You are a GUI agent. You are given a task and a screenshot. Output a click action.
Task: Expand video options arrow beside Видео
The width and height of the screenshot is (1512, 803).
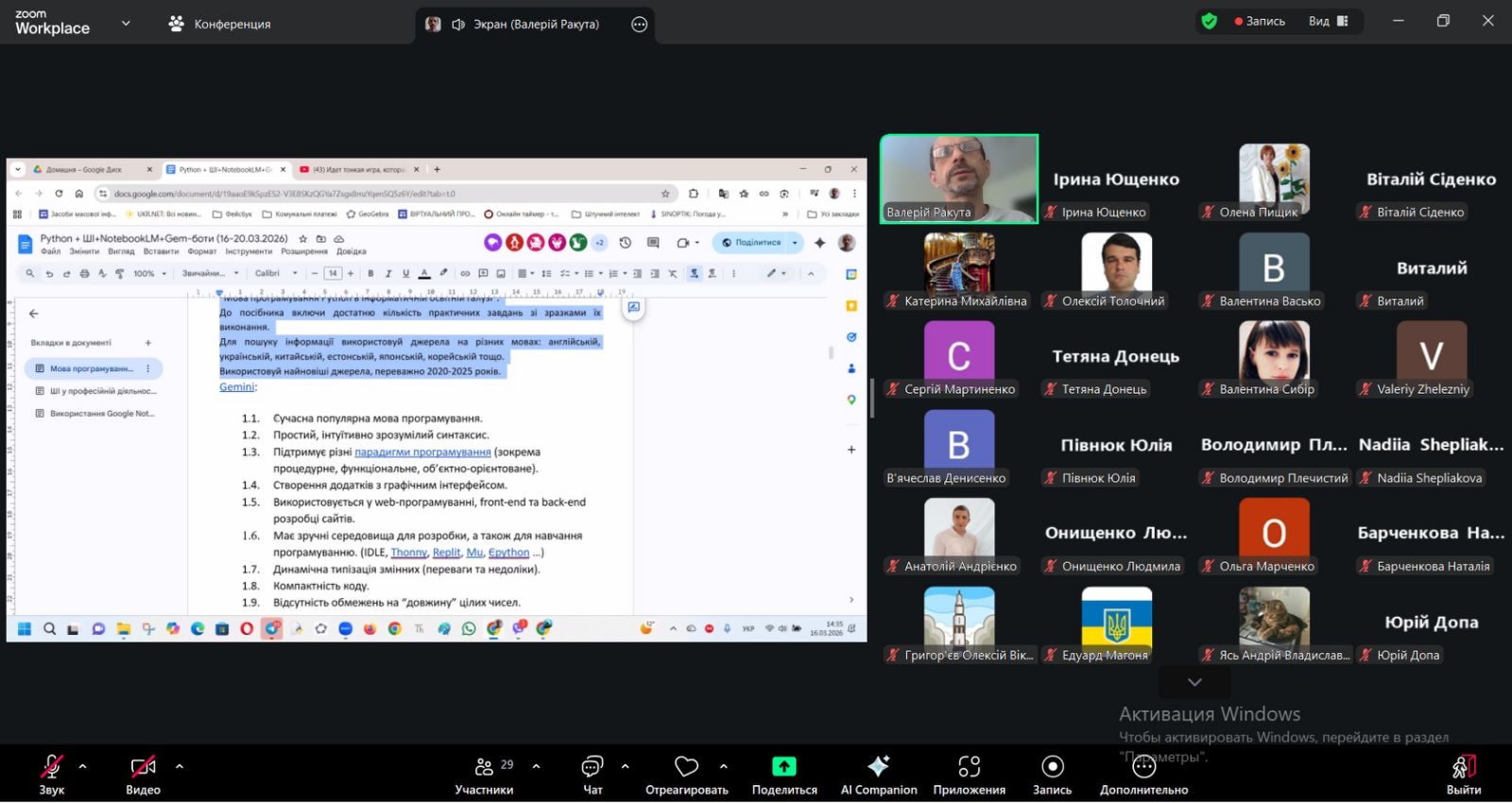180,766
